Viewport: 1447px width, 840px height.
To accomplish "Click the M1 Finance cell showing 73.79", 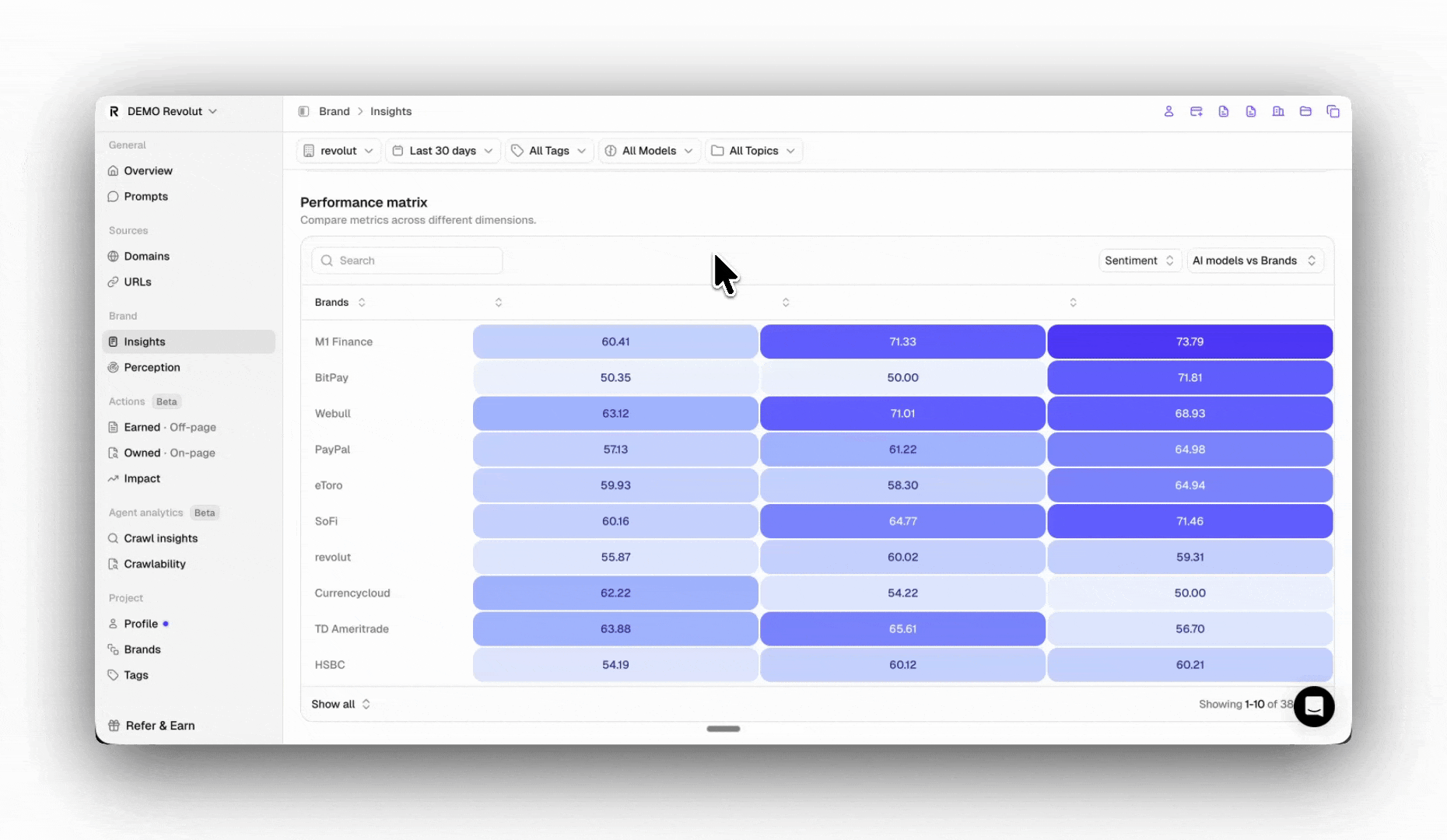I will tap(1190, 341).
